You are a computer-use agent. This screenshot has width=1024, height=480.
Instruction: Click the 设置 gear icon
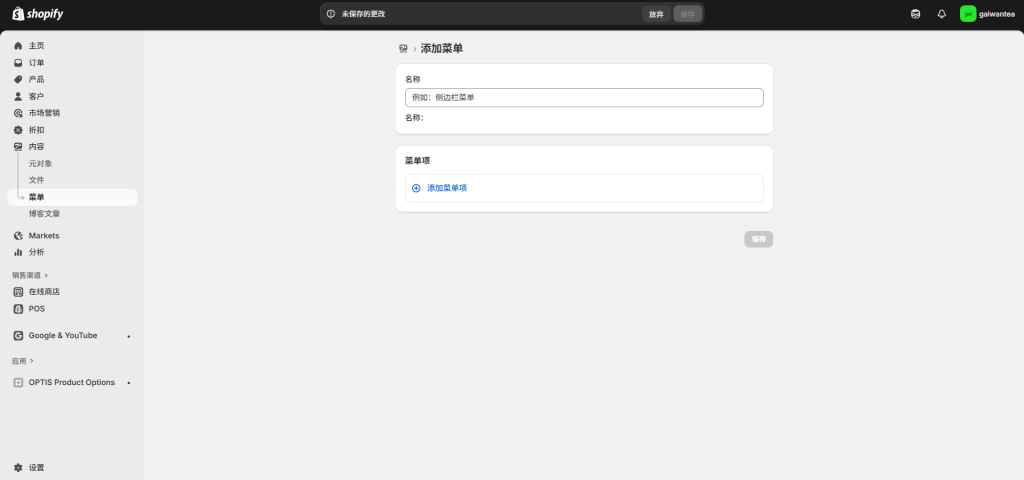[18, 468]
